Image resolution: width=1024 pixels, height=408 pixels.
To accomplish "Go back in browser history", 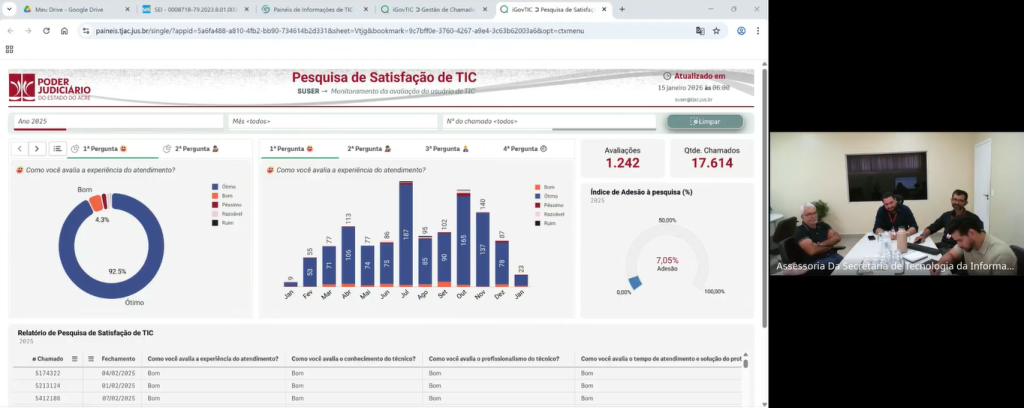I will coord(10,31).
